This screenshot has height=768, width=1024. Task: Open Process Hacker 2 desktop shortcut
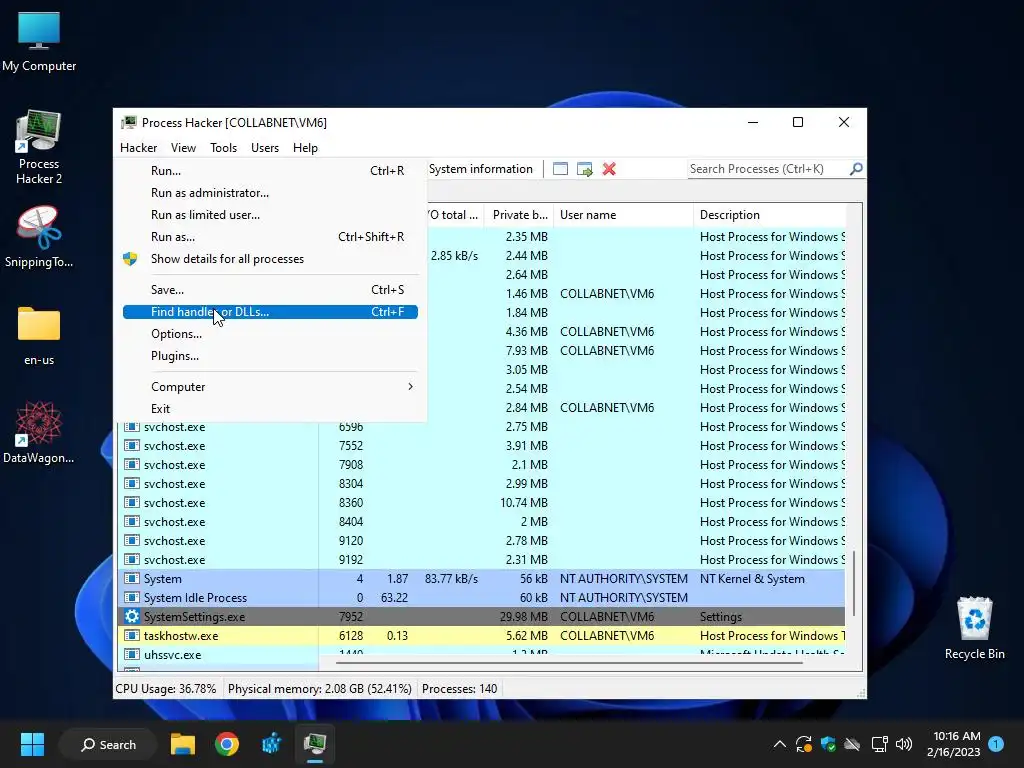pos(39,147)
